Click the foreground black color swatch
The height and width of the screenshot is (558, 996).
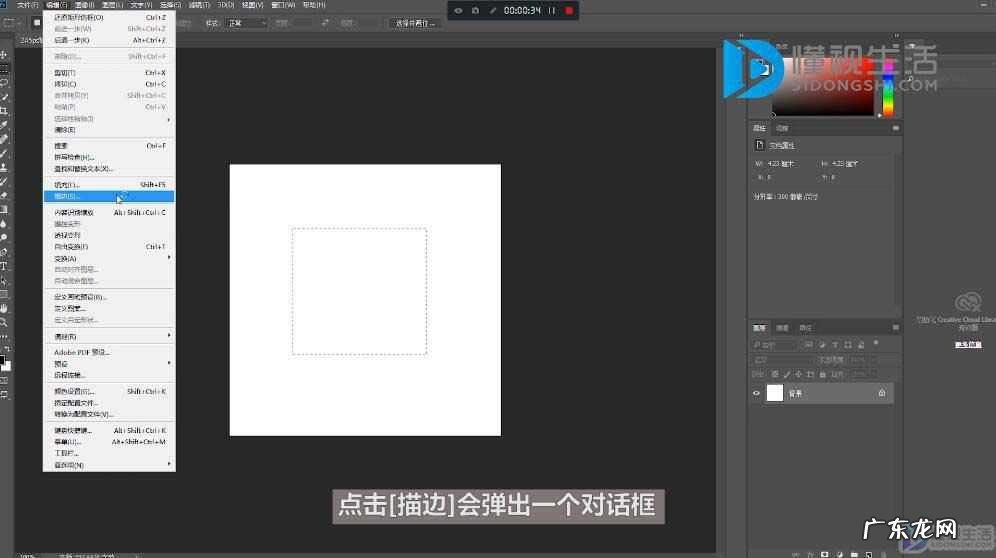point(3,360)
